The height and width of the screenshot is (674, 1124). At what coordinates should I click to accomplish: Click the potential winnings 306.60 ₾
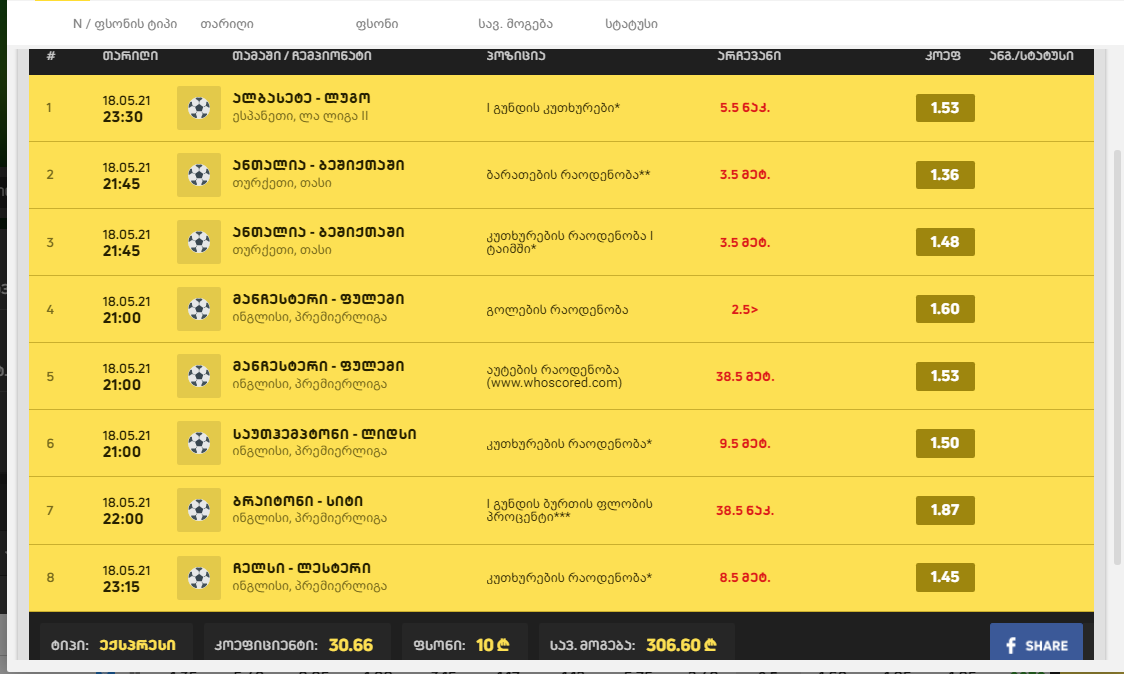(x=681, y=645)
